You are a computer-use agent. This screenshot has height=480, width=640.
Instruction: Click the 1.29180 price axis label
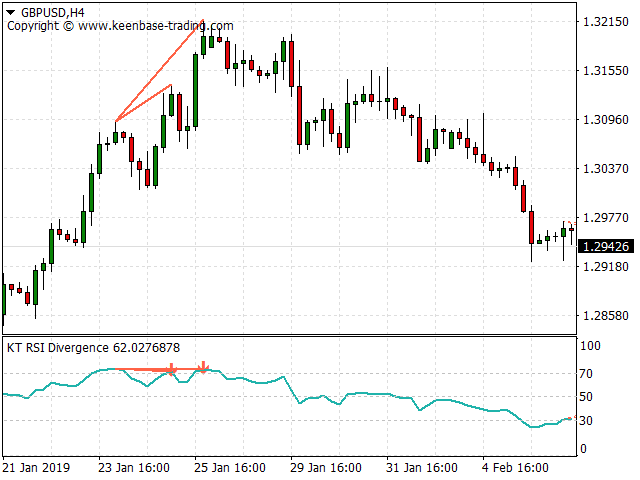[x=606, y=267]
